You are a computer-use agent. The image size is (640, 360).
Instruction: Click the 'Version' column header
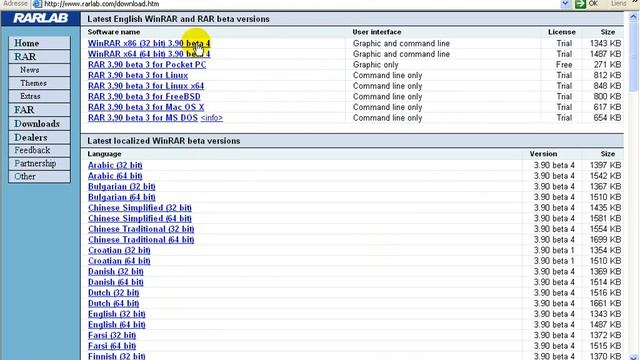[x=543, y=154]
